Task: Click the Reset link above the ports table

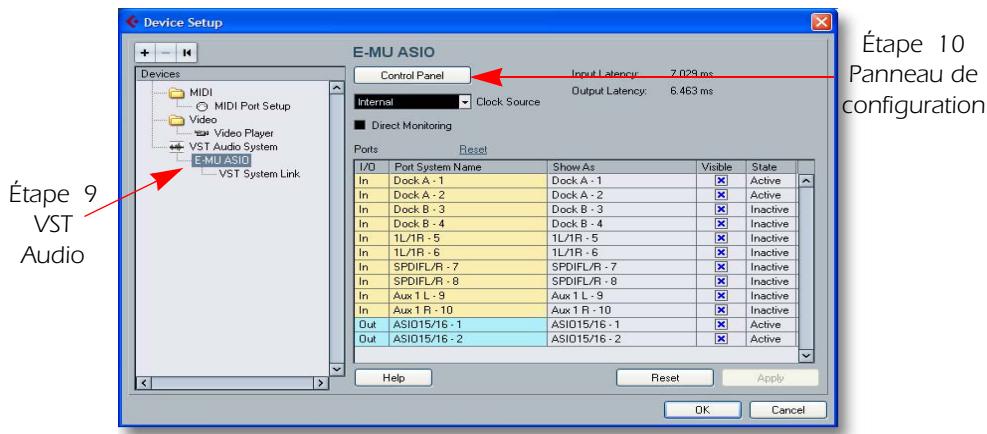Action: [472, 149]
